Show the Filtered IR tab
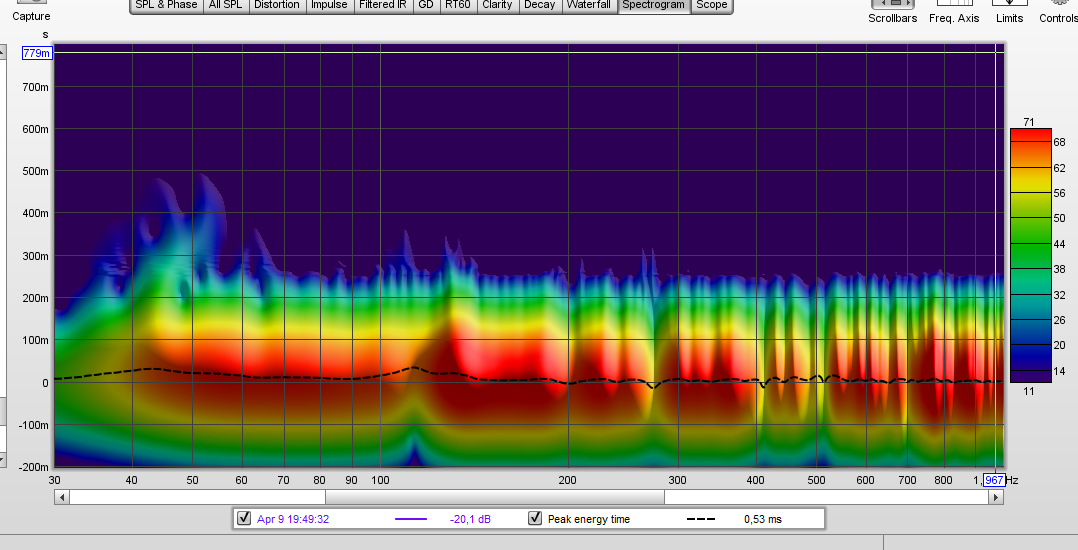 point(382,5)
